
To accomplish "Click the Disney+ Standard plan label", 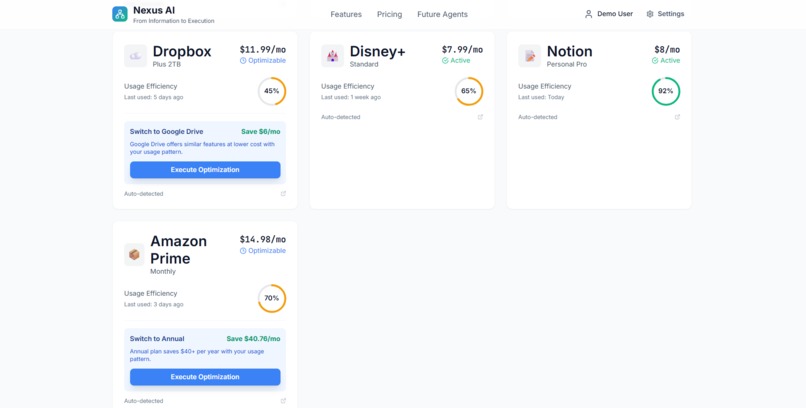I will (x=364, y=64).
